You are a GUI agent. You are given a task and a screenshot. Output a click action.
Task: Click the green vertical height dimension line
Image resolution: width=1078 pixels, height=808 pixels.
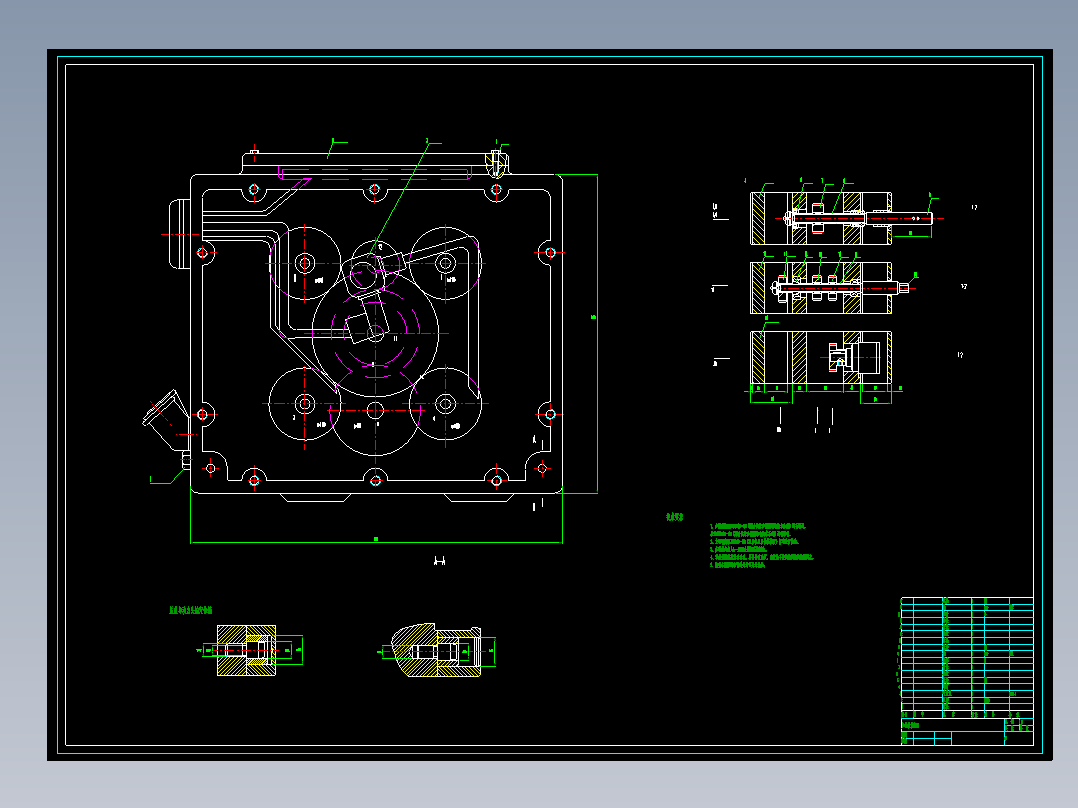click(x=597, y=334)
